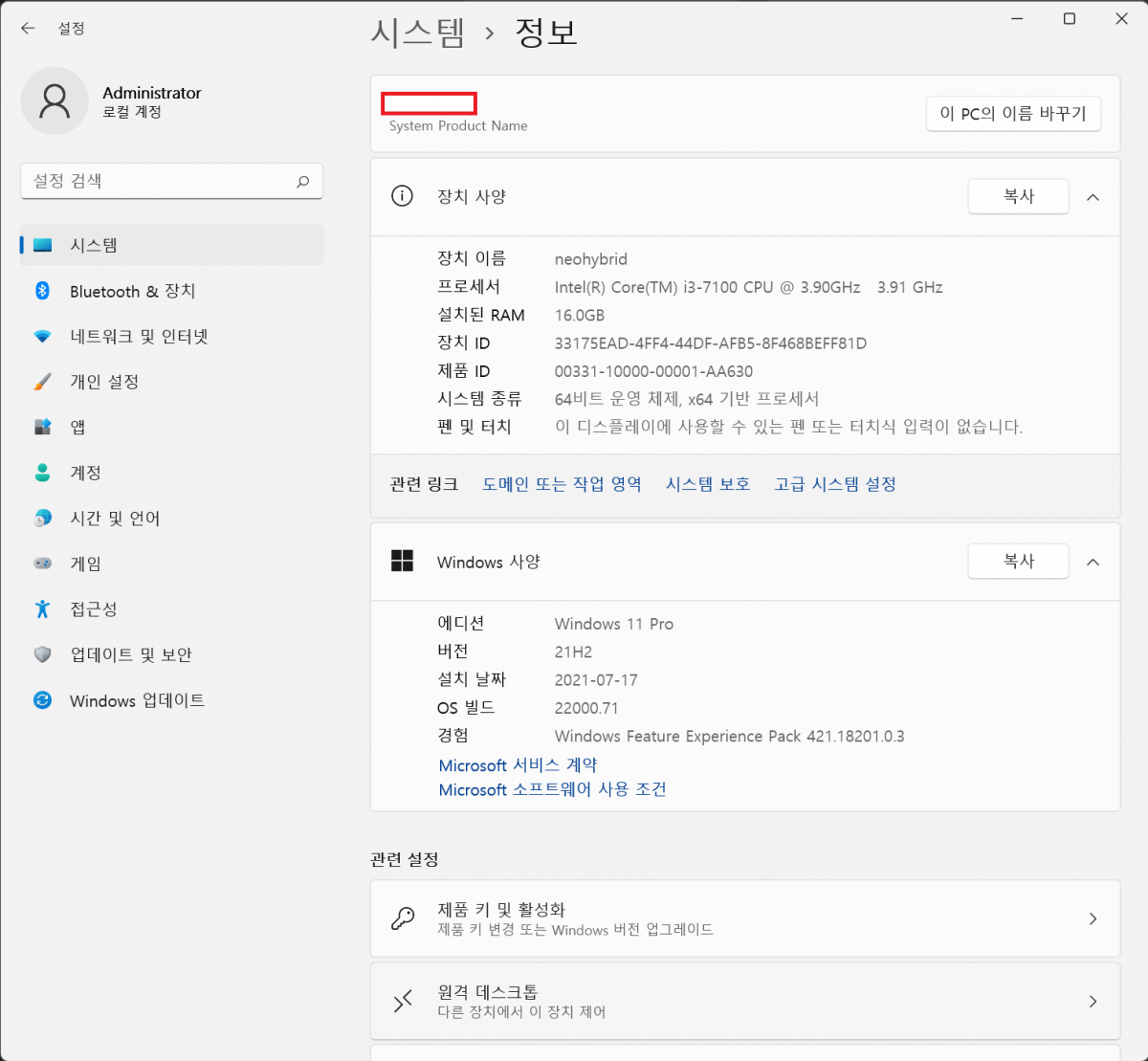Open Microsoft 서비스 계약 link

[518, 765]
